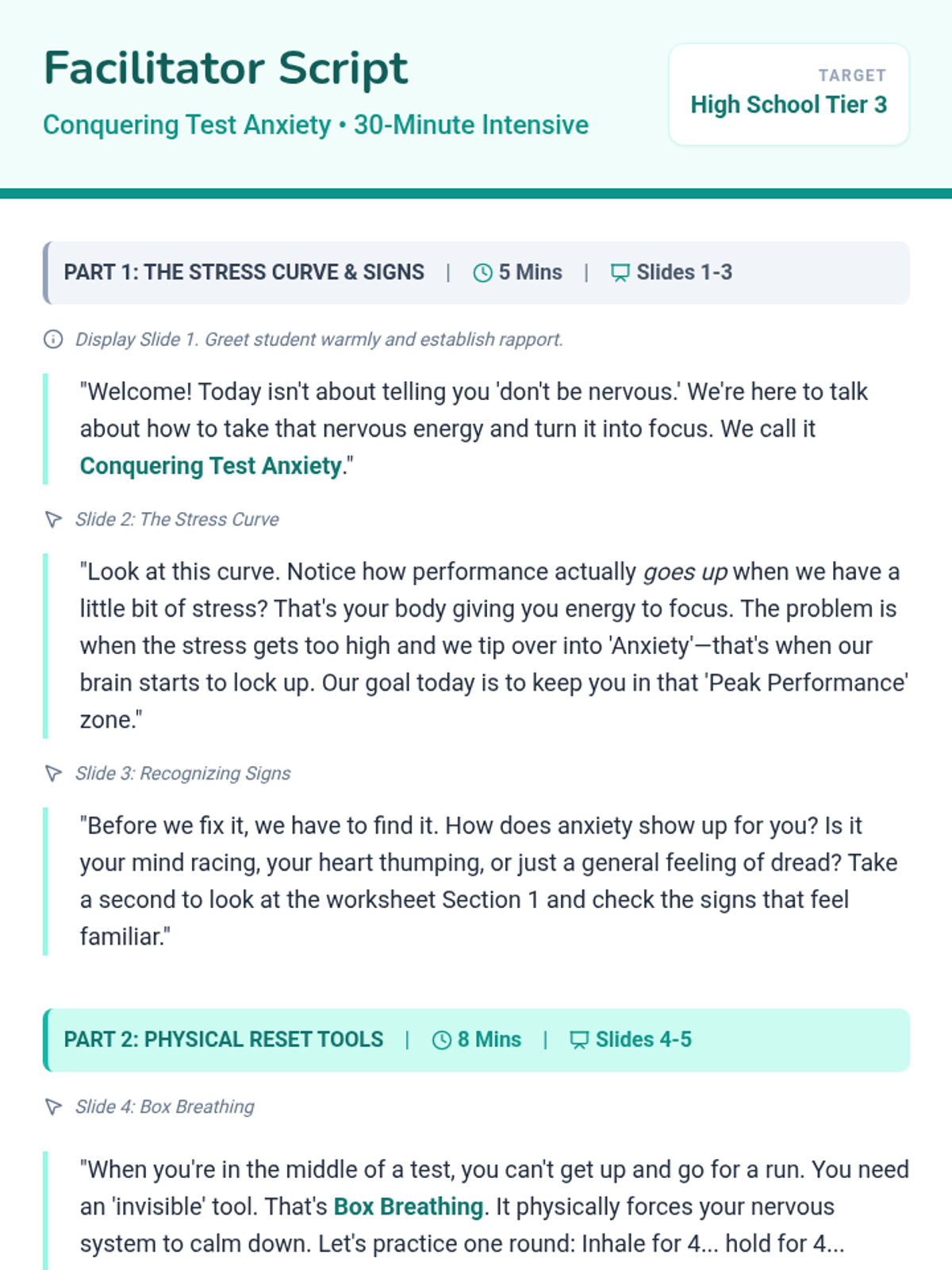The height and width of the screenshot is (1270, 952).
Task: Select the Part 1 Stress Curve header
Action: coord(476,272)
